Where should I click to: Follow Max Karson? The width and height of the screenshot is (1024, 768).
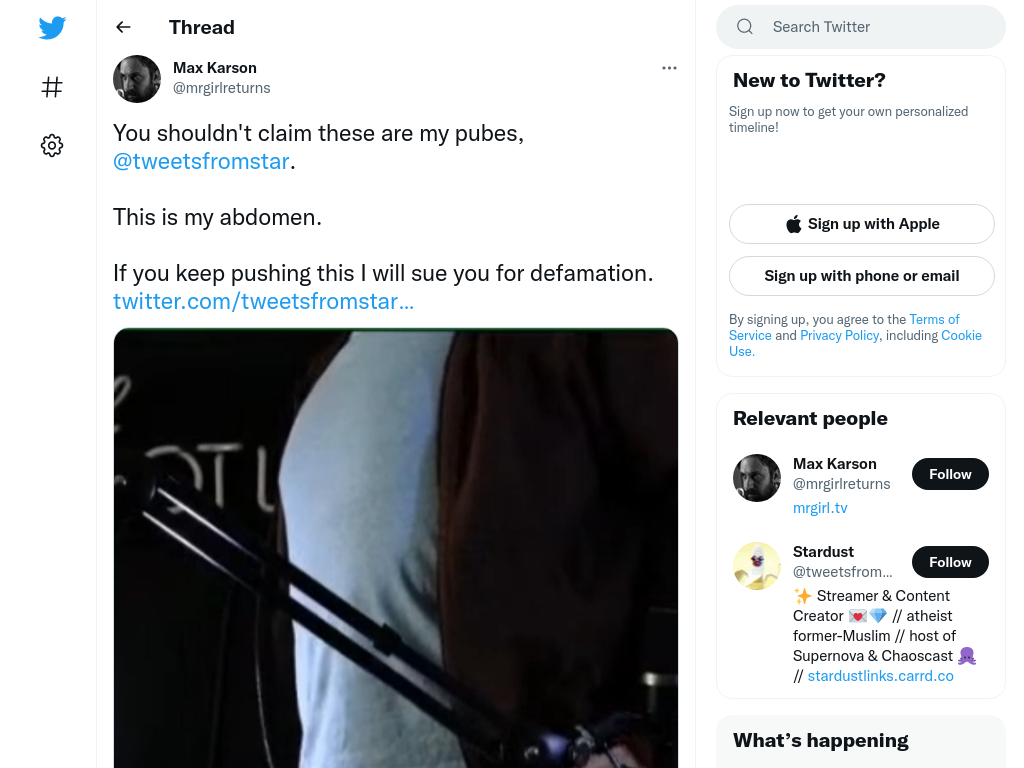coord(950,474)
